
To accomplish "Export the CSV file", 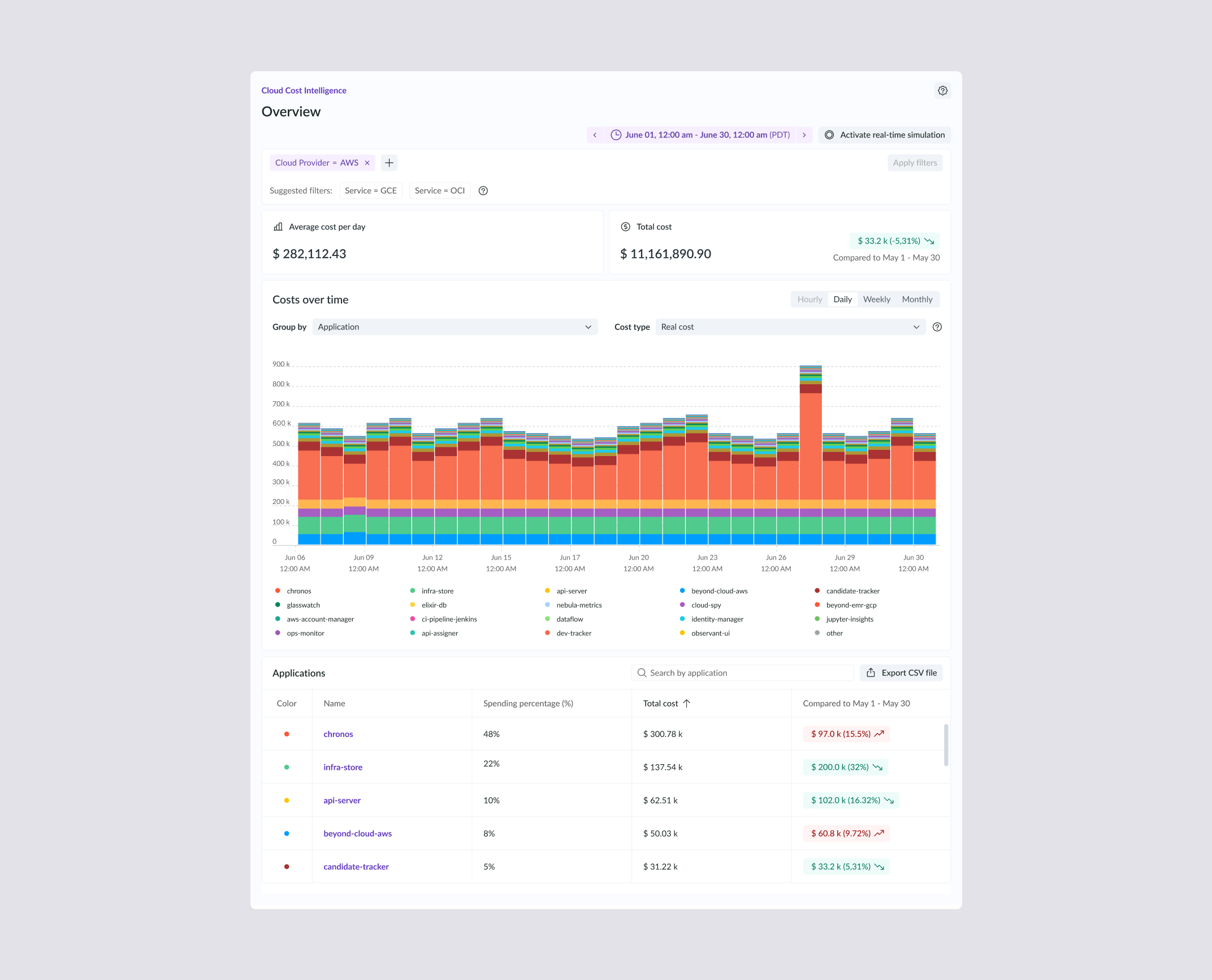I will click(901, 673).
